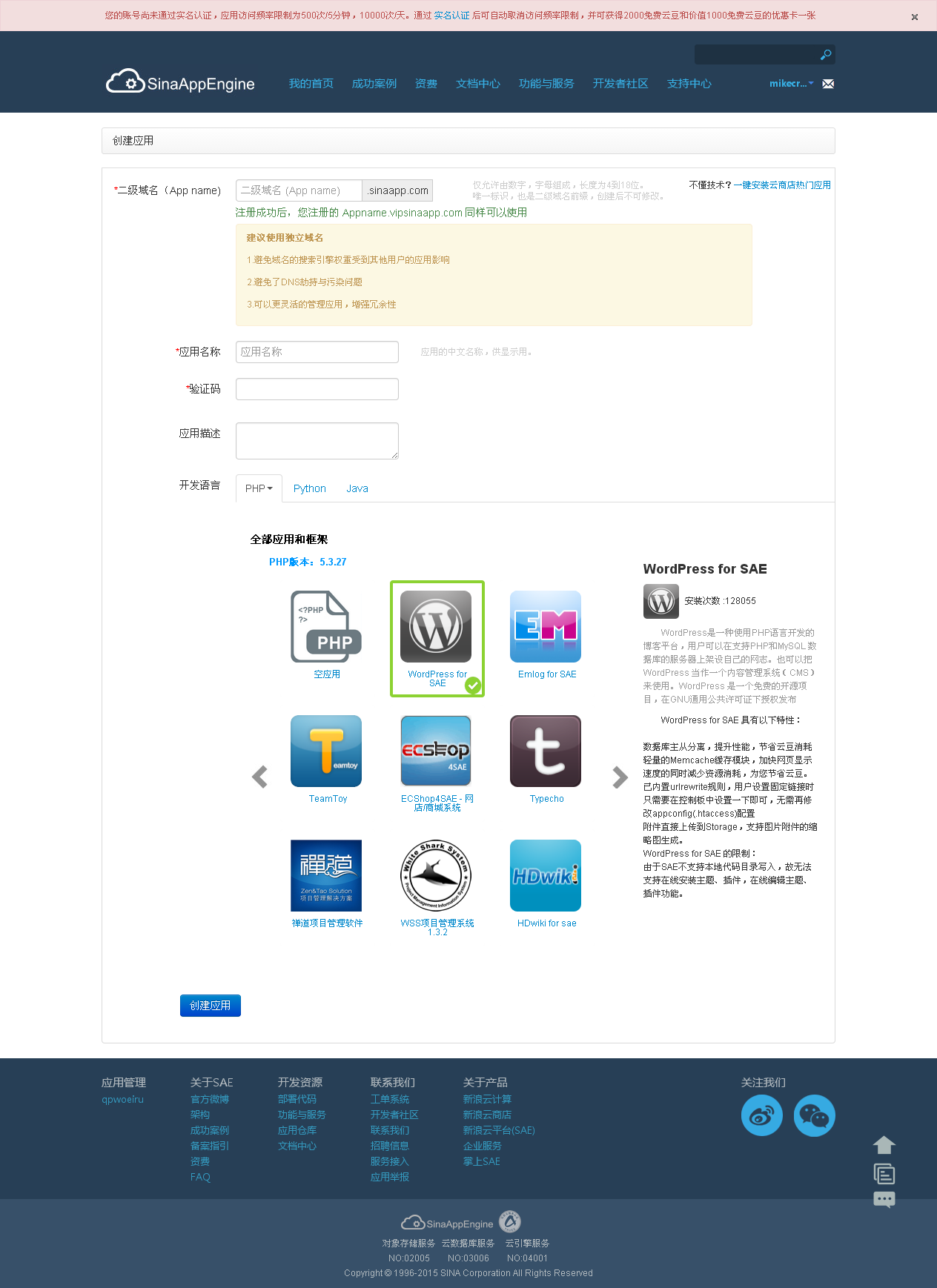Screen dimensions: 937x1288
Task: Click the footer certification badge icon
Action: tap(510, 1221)
